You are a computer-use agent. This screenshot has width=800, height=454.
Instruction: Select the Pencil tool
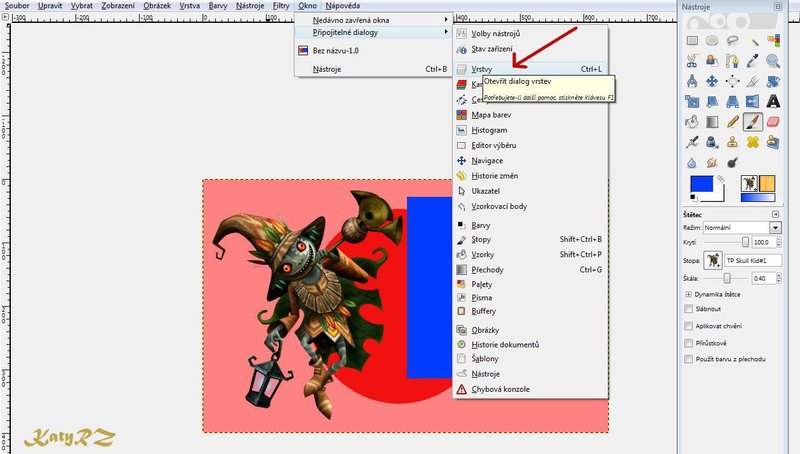point(733,122)
